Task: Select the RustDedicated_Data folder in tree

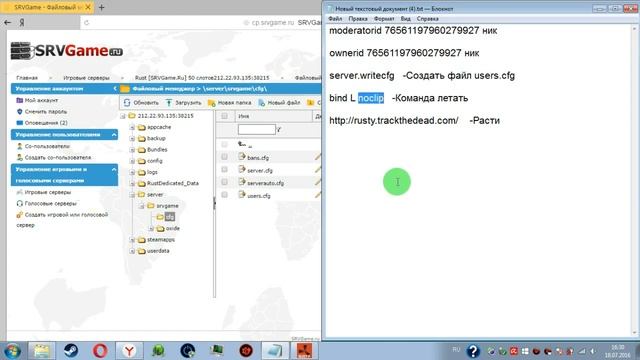Action: pos(173,183)
